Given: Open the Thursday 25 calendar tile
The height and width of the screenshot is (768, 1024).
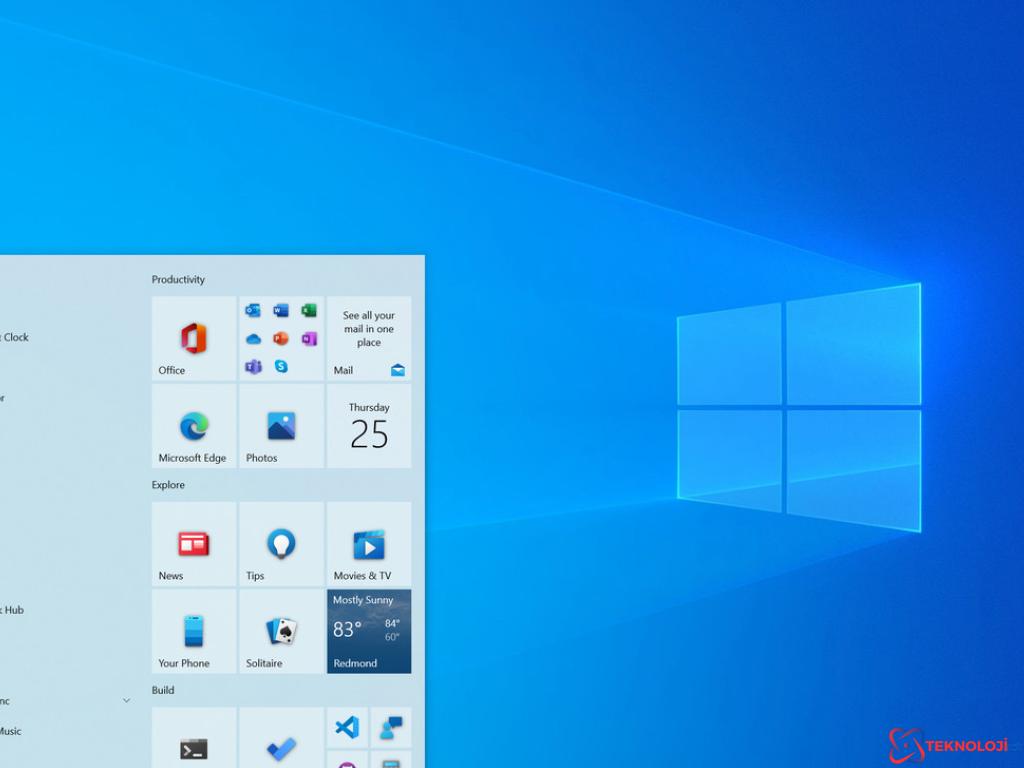Looking at the screenshot, I should point(368,426).
